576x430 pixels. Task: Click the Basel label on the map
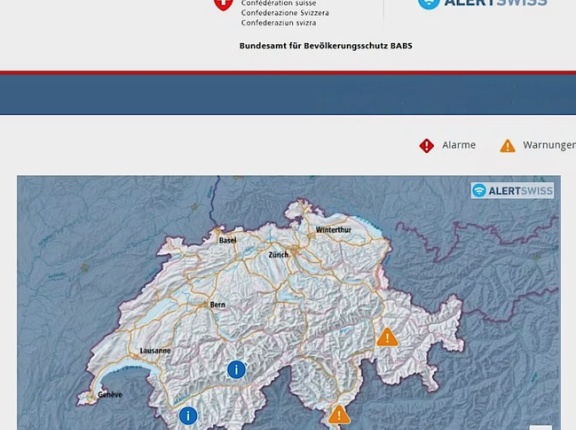click(227, 240)
